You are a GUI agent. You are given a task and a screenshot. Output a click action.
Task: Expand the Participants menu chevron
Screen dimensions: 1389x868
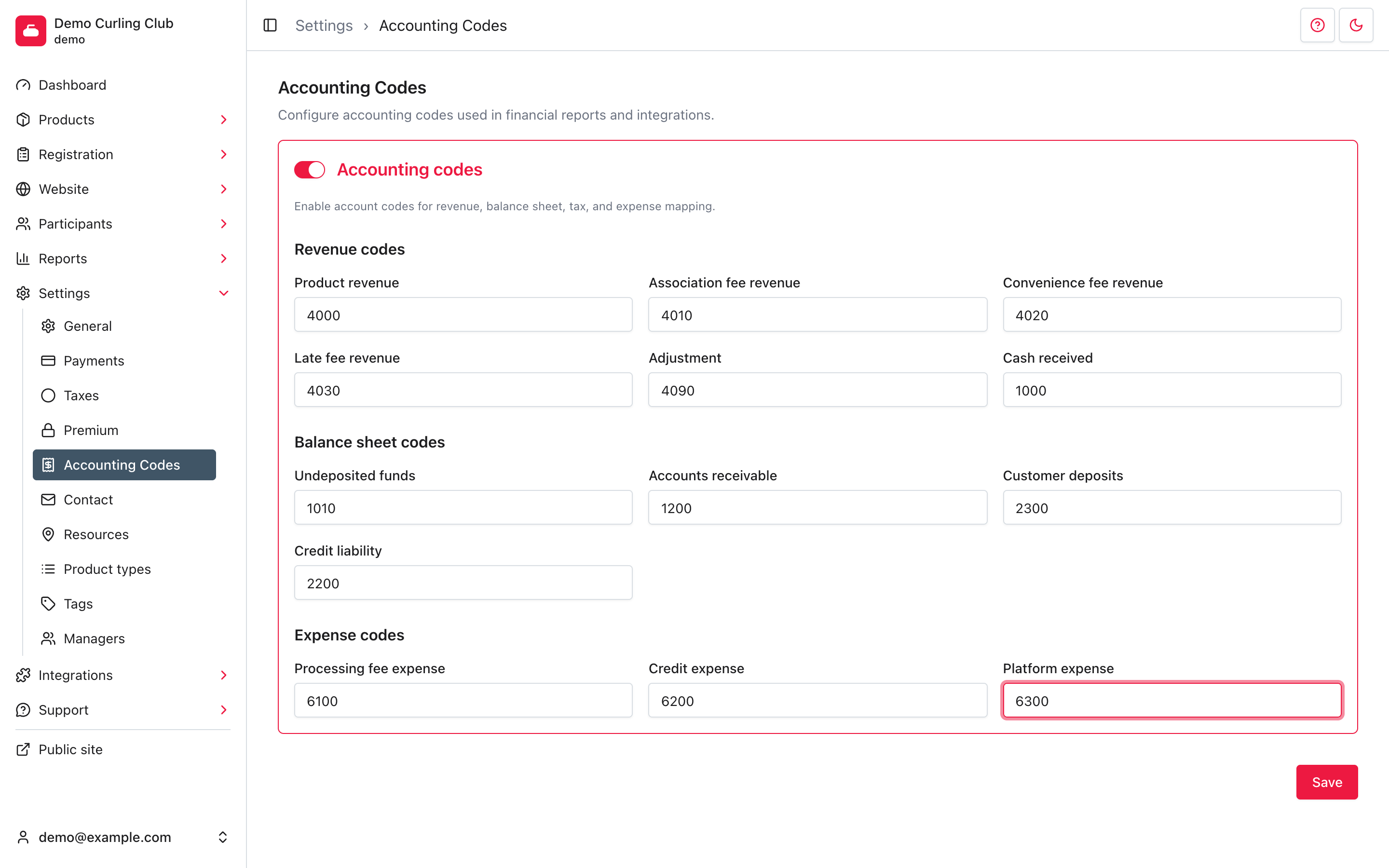tap(224, 224)
